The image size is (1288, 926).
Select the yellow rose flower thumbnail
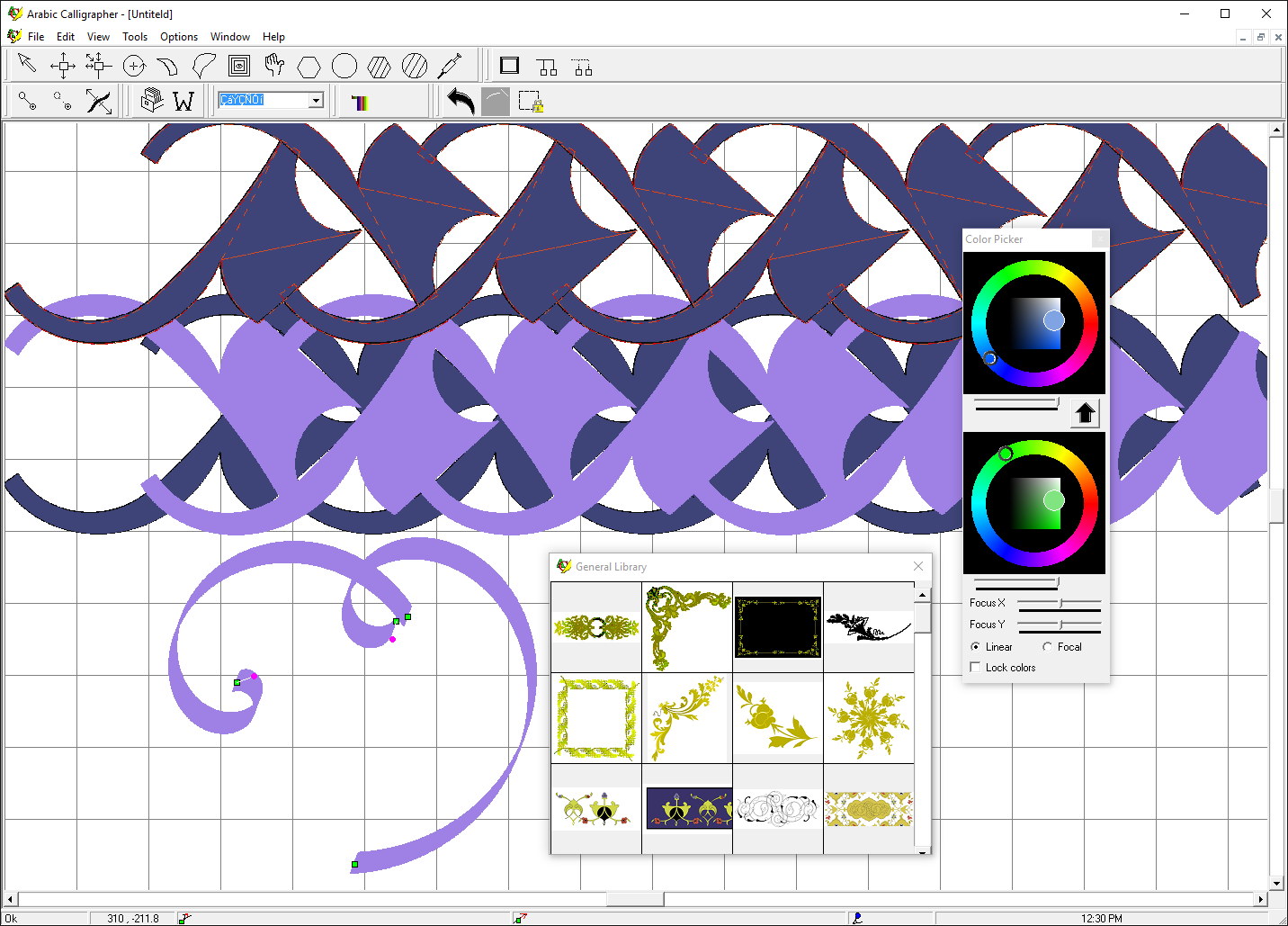pos(778,717)
